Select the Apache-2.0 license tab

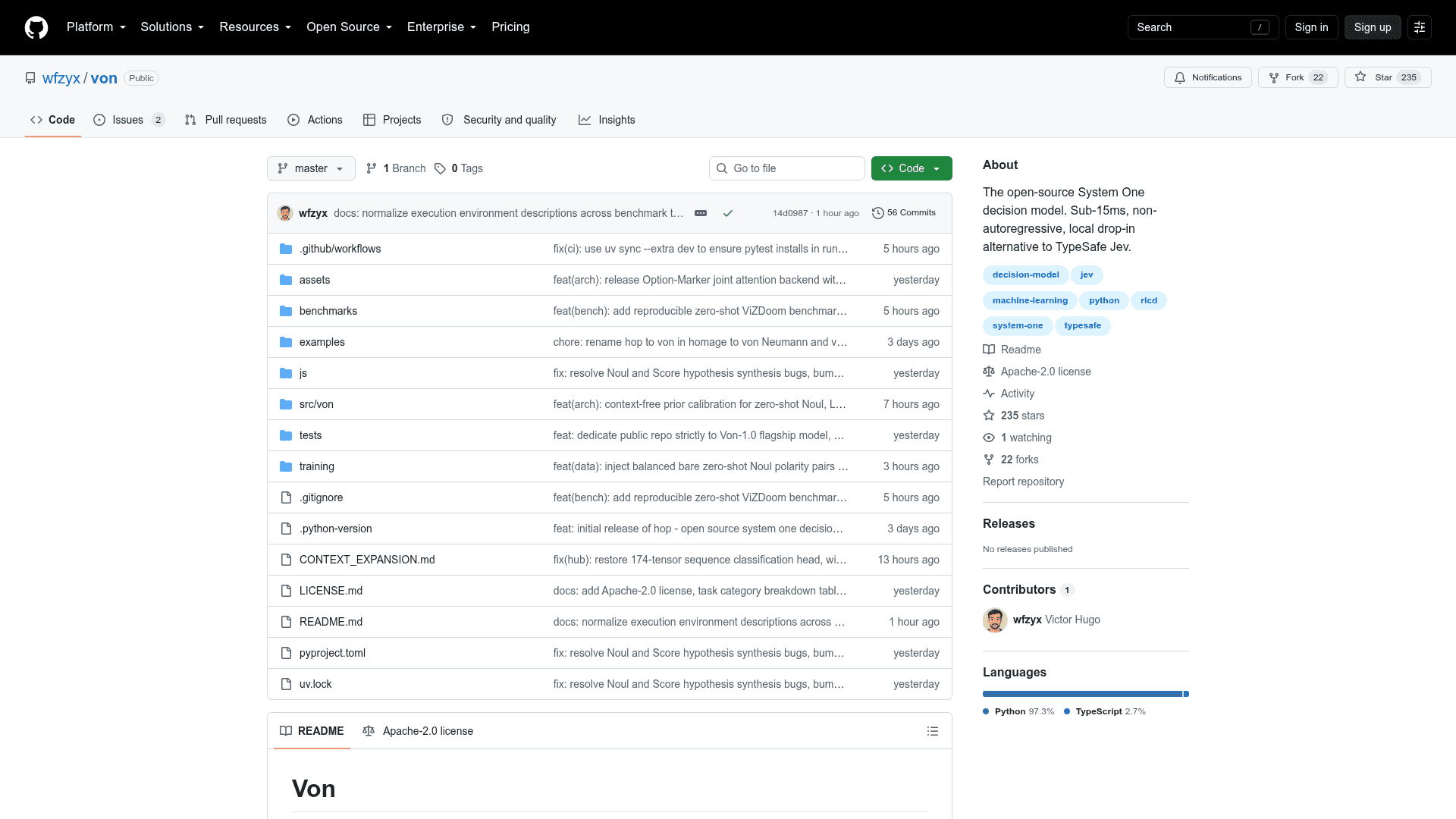pyautogui.click(x=418, y=731)
